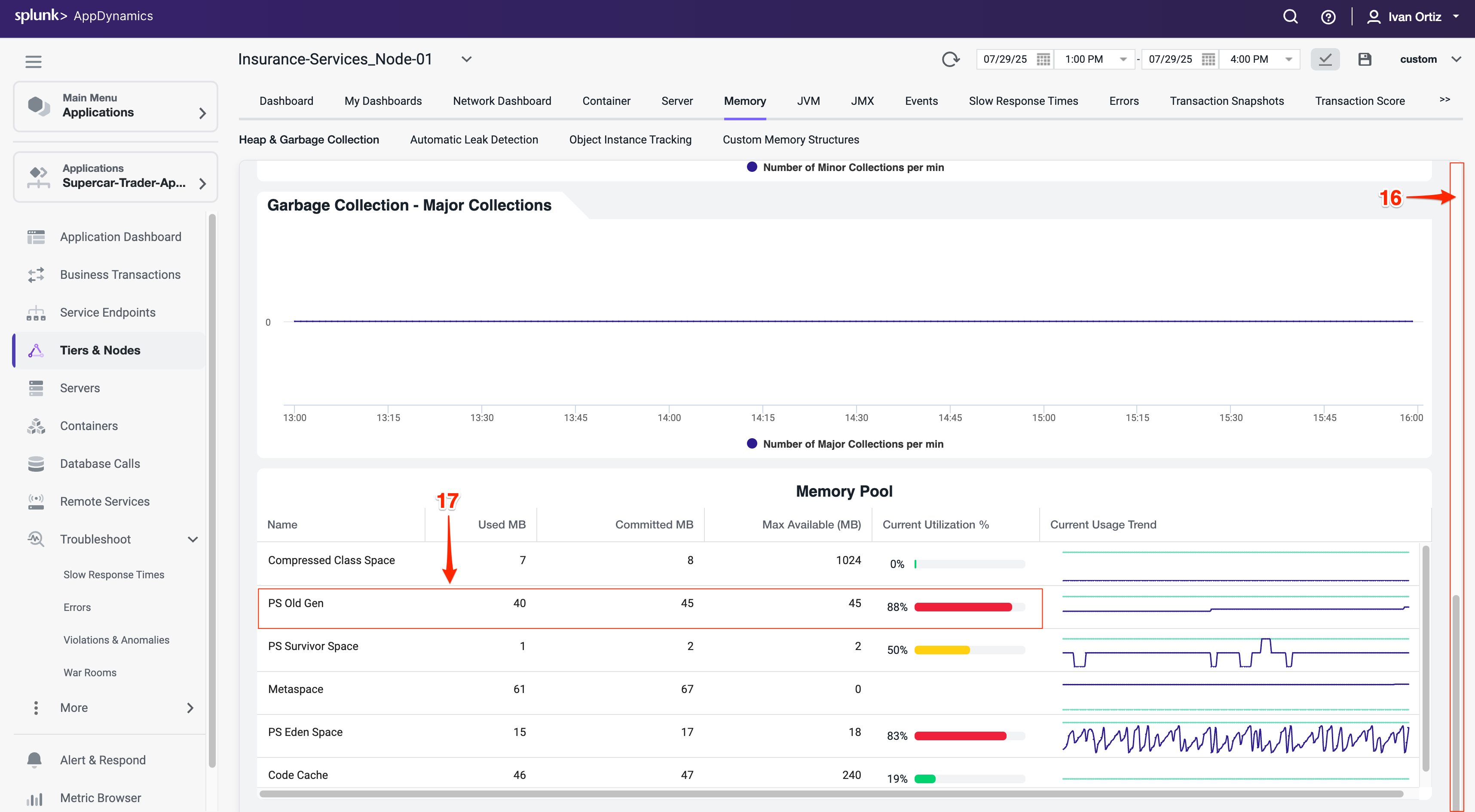The image size is (1475, 812).
Task: Toggle Number of Major Collections legend dot
Action: coord(752,443)
